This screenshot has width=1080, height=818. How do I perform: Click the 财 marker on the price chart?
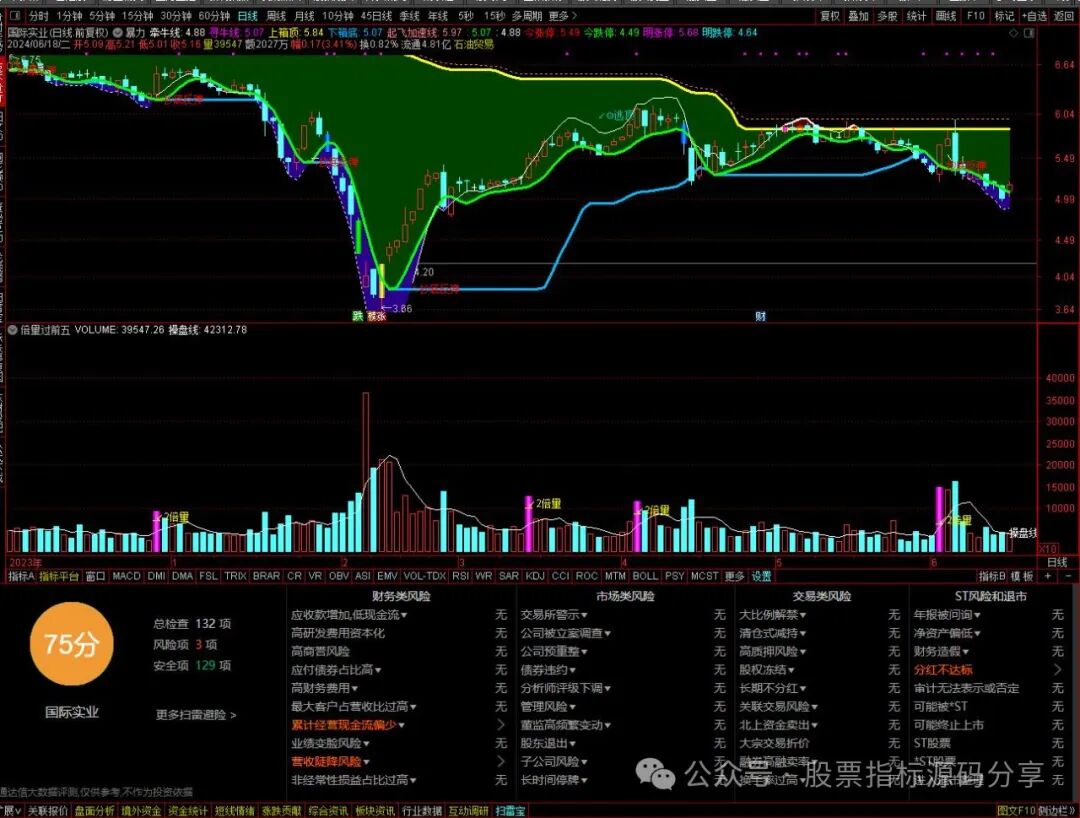760,316
